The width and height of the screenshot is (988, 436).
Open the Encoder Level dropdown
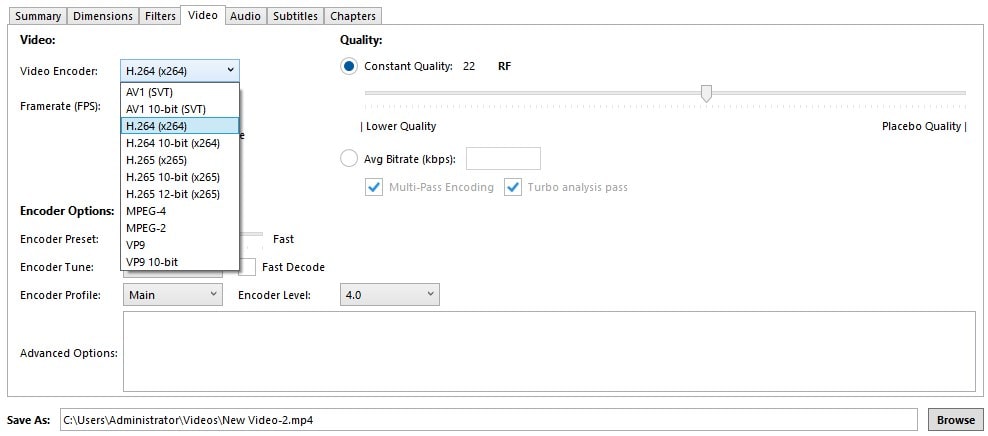click(389, 295)
